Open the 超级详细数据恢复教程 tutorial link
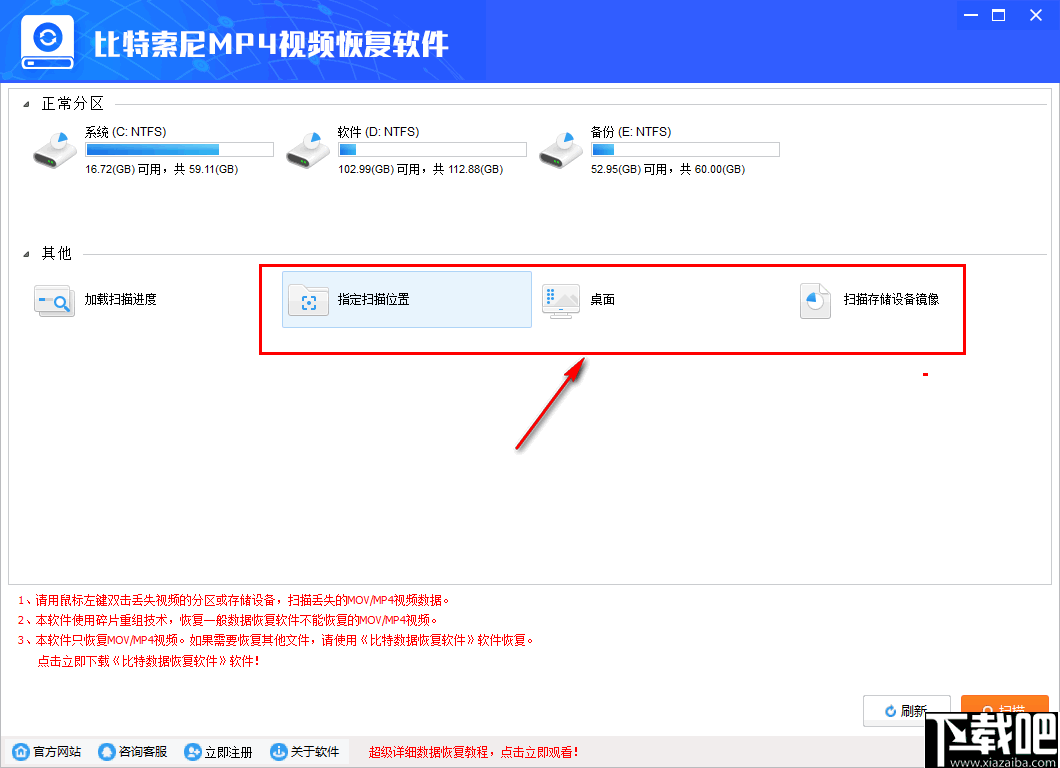 pyautogui.click(x=473, y=752)
